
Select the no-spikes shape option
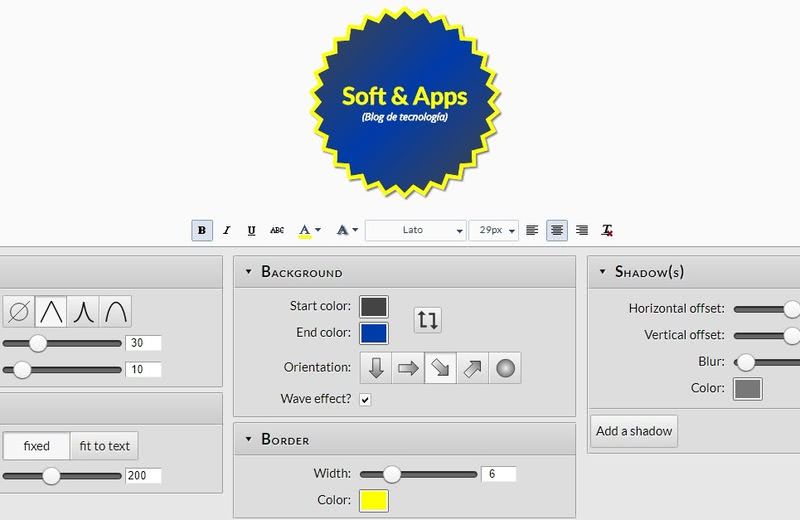[19, 311]
